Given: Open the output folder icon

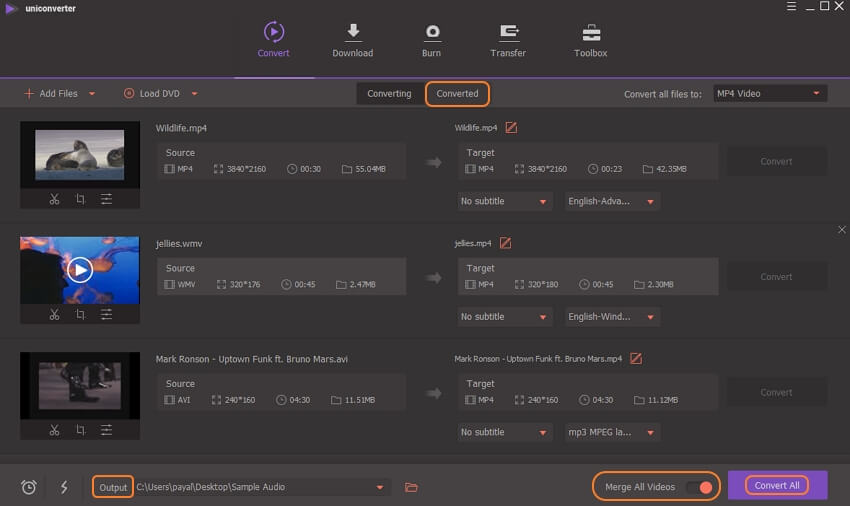Looking at the screenshot, I should 411,487.
